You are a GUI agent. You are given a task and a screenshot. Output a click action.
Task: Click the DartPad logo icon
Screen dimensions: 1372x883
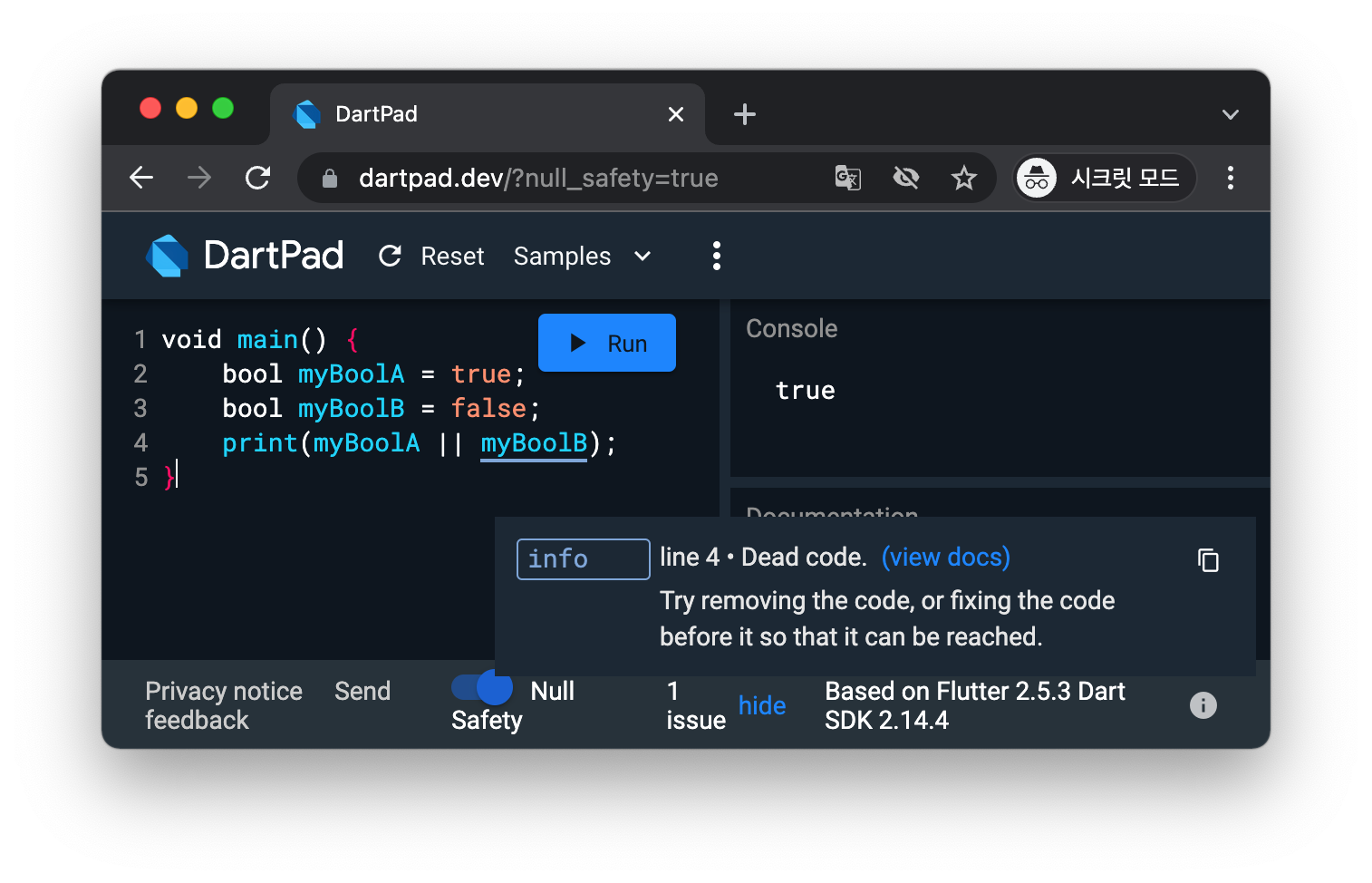[168, 256]
